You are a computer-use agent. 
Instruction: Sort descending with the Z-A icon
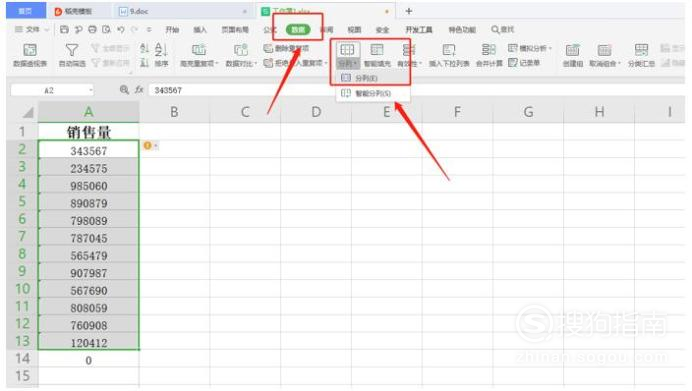(x=144, y=63)
